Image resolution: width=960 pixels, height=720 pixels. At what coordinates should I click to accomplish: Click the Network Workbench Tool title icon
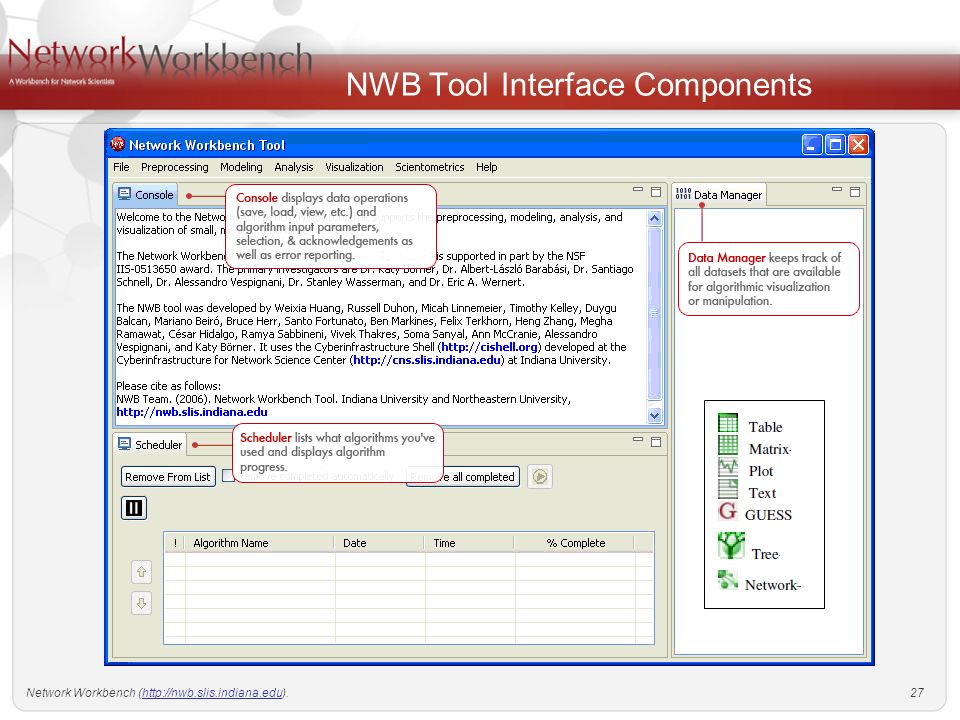(118, 144)
